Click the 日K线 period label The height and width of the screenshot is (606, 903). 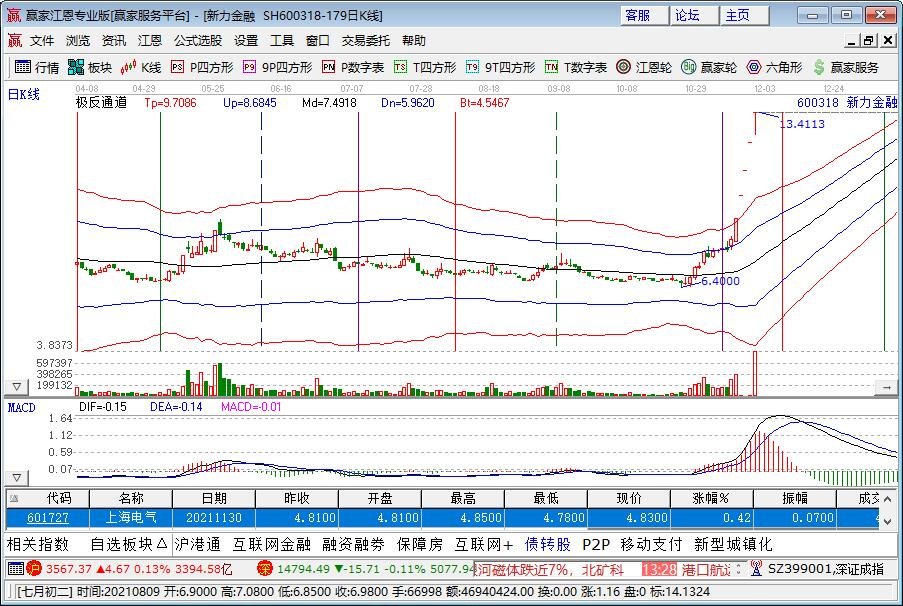coord(24,94)
